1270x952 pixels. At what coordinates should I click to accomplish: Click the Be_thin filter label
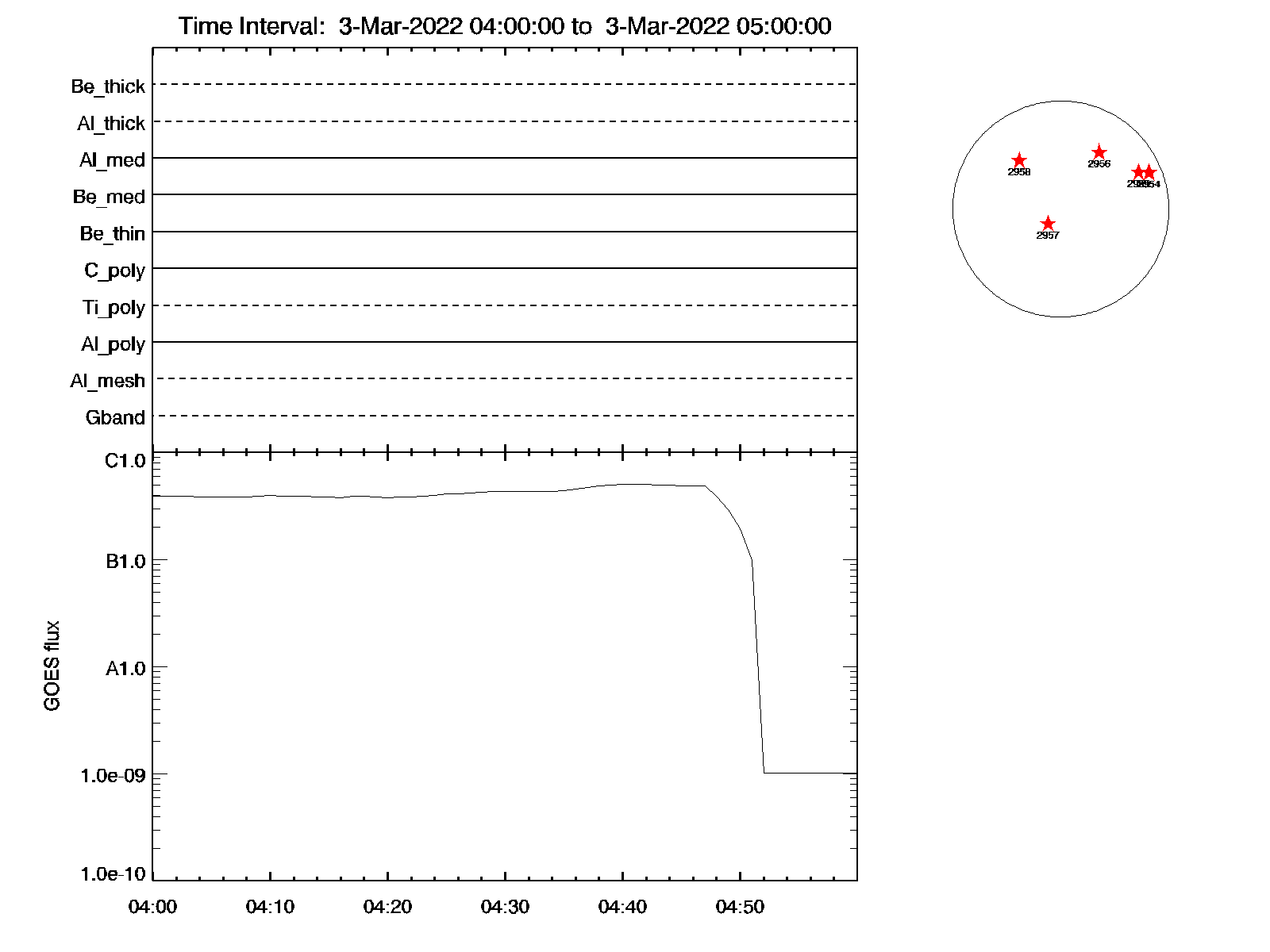pyautogui.click(x=112, y=234)
